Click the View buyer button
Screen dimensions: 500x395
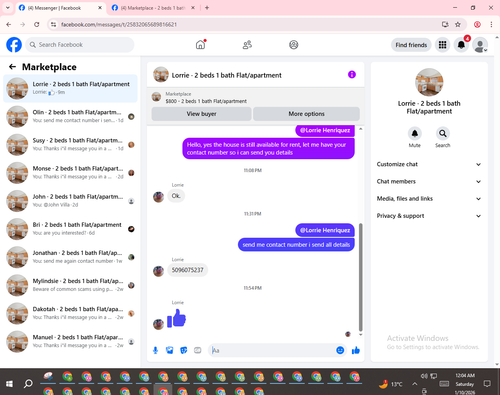pyautogui.click(x=201, y=114)
